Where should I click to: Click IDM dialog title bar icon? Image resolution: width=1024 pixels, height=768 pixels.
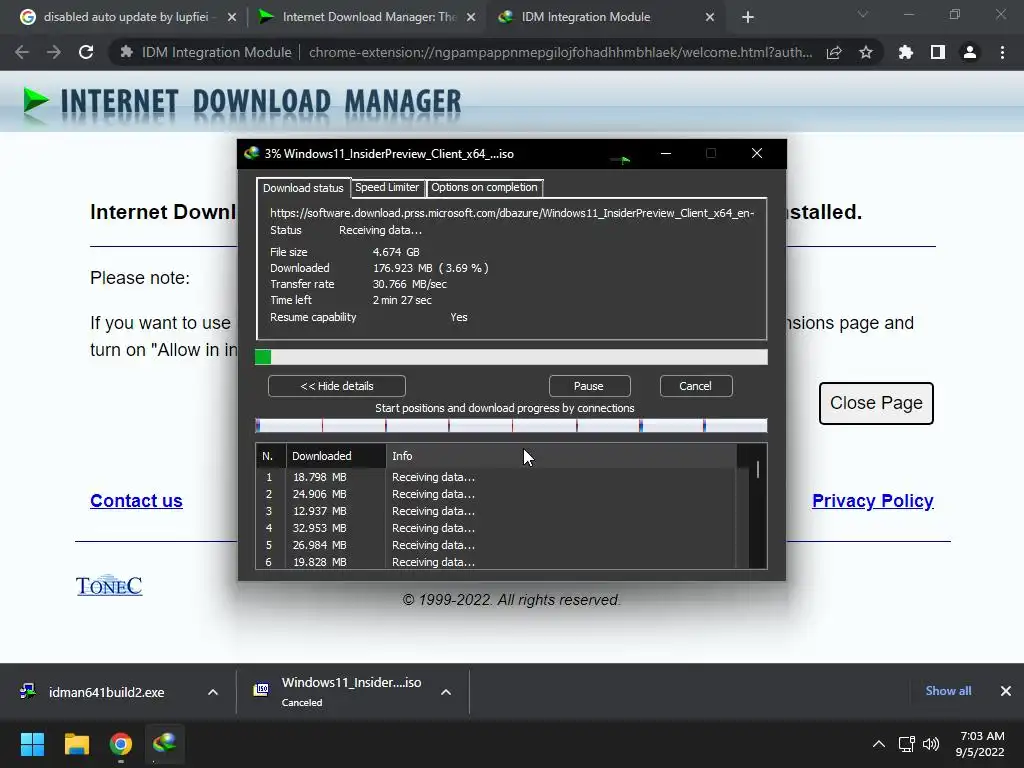pyautogui.click(x=251, y=153)
